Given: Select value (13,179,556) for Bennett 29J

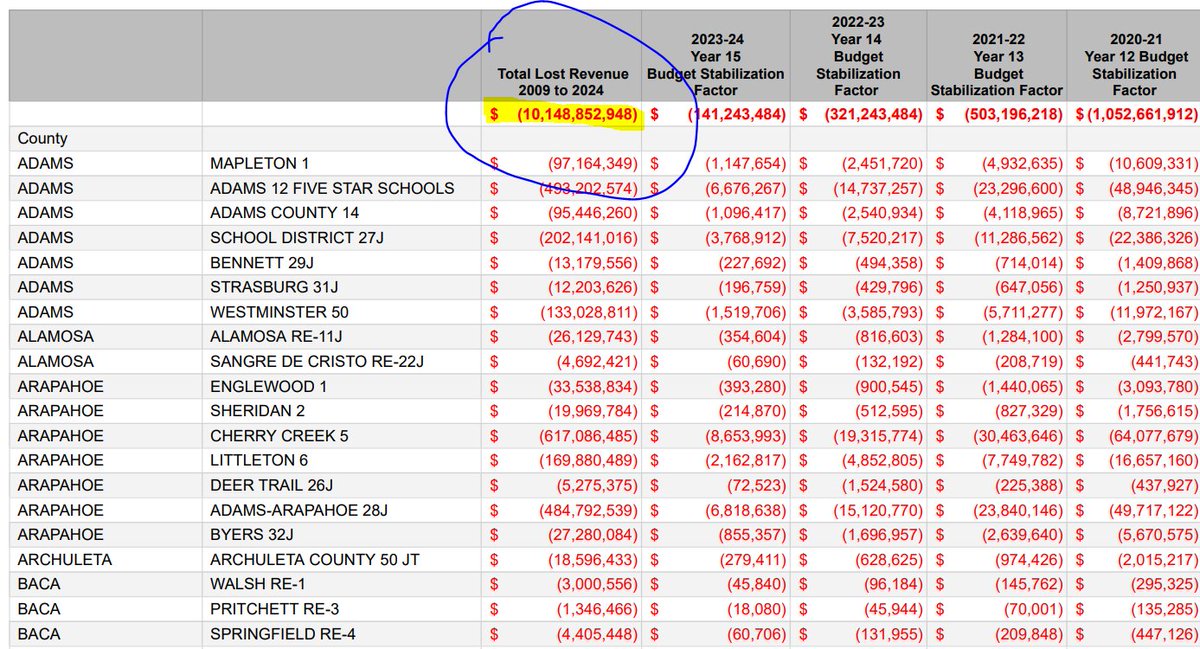Looking at the screenshot, I should (x=592, y=262).
